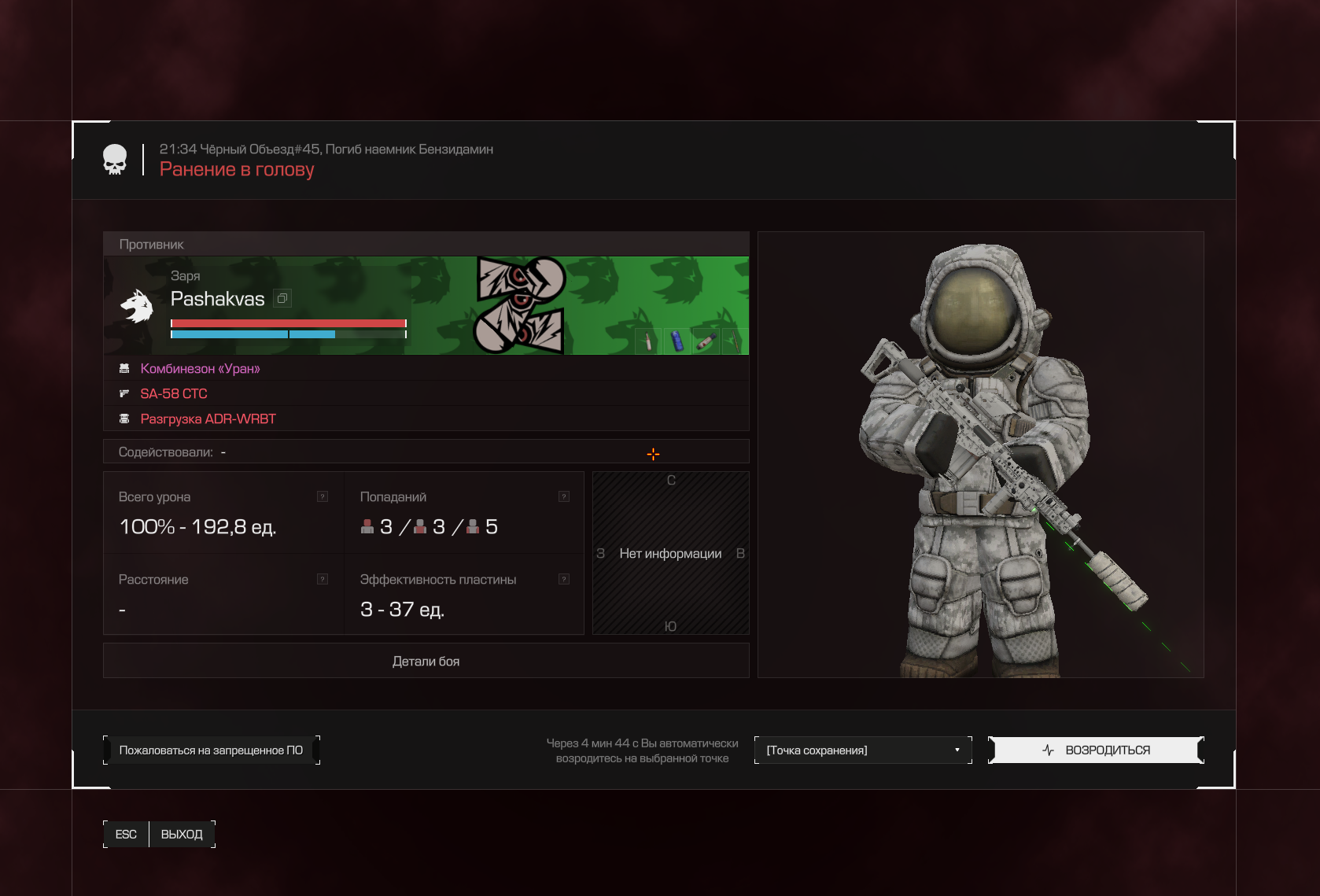The height and width of the screenshot is (896, 1320).
Task: Click the copy icon beside Pashakvas name
Action: [282, 298]
